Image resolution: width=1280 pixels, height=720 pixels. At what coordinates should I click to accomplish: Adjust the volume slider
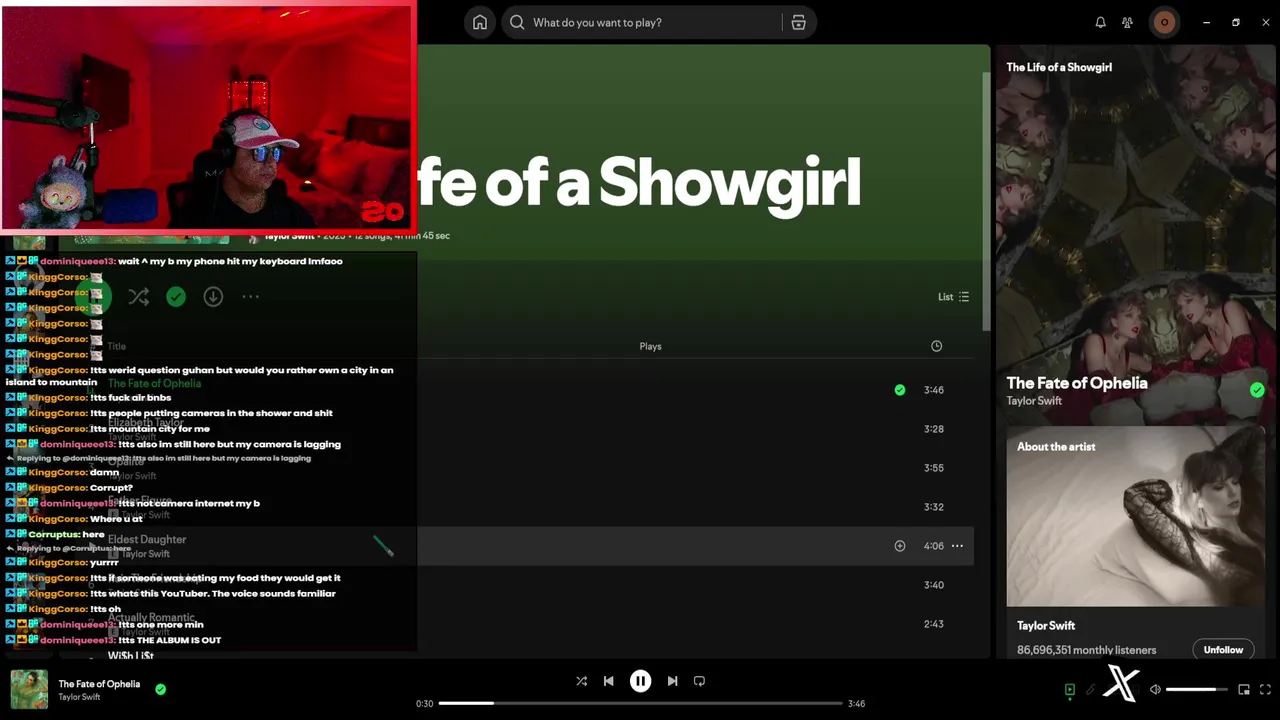click(x=1197, y=690)
